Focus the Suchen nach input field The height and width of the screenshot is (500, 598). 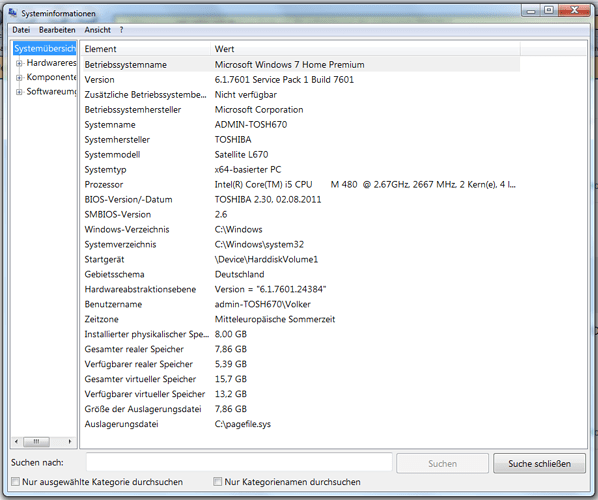coord(239,462)
